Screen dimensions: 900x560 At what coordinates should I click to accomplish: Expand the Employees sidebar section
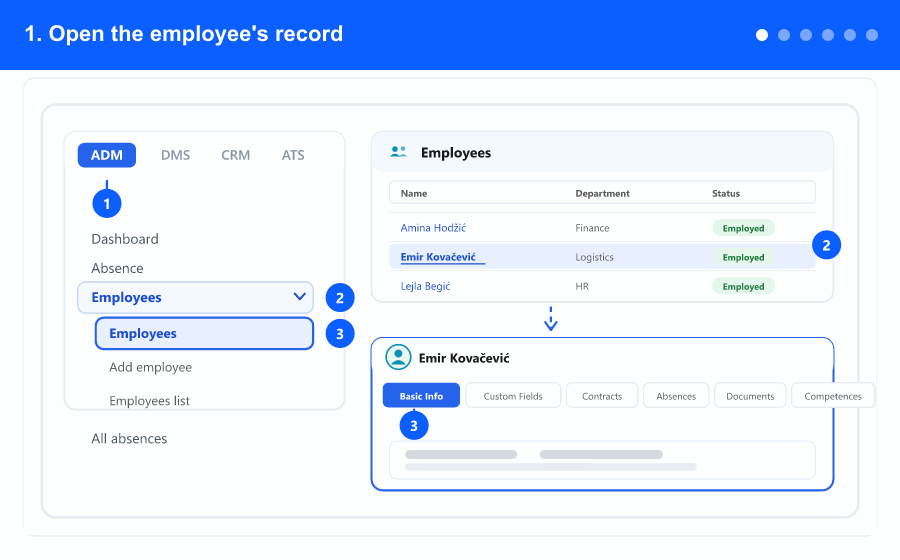[196, 297]
